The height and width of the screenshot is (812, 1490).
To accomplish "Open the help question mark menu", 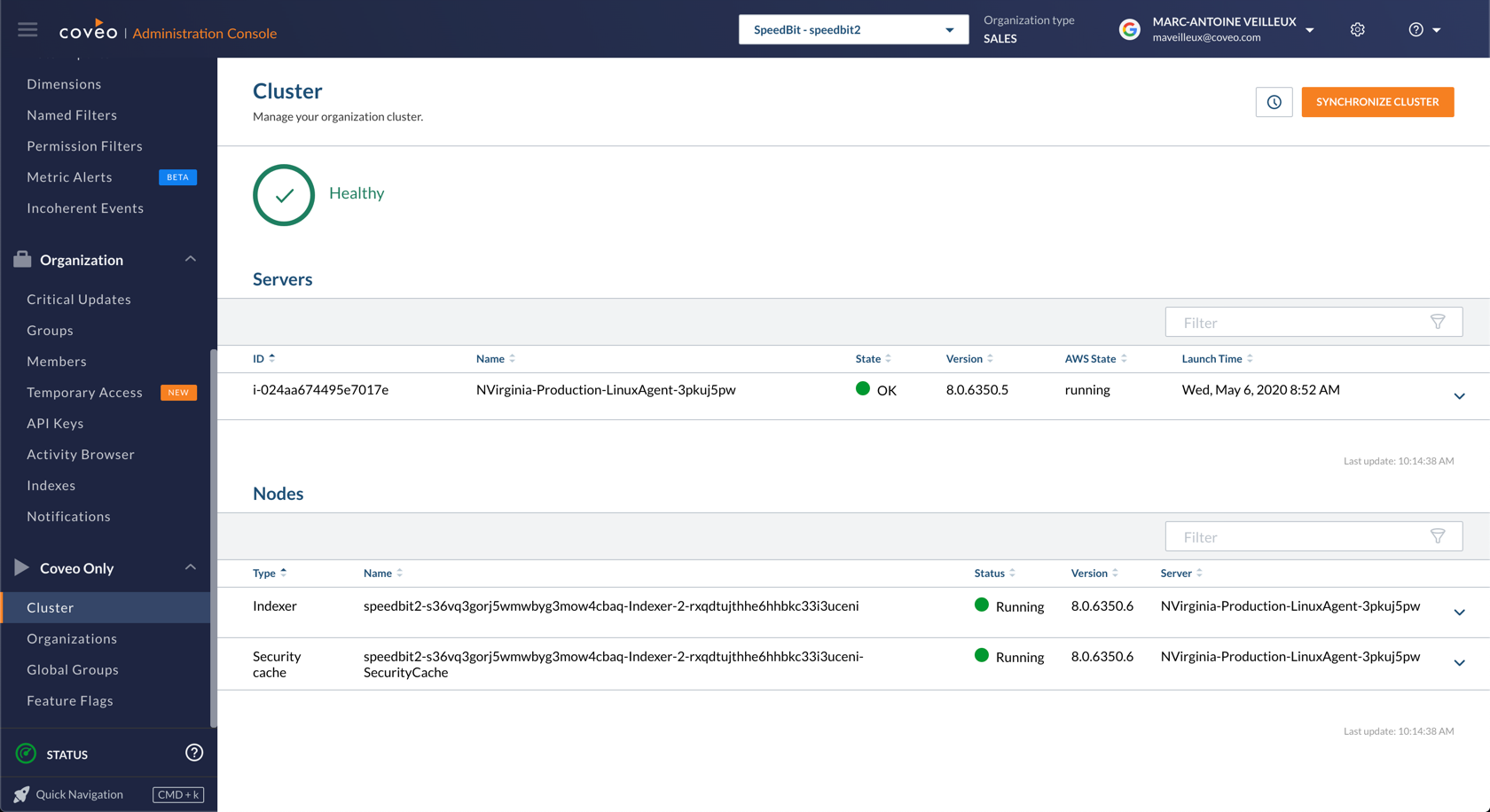I will tap(1423, 30).
